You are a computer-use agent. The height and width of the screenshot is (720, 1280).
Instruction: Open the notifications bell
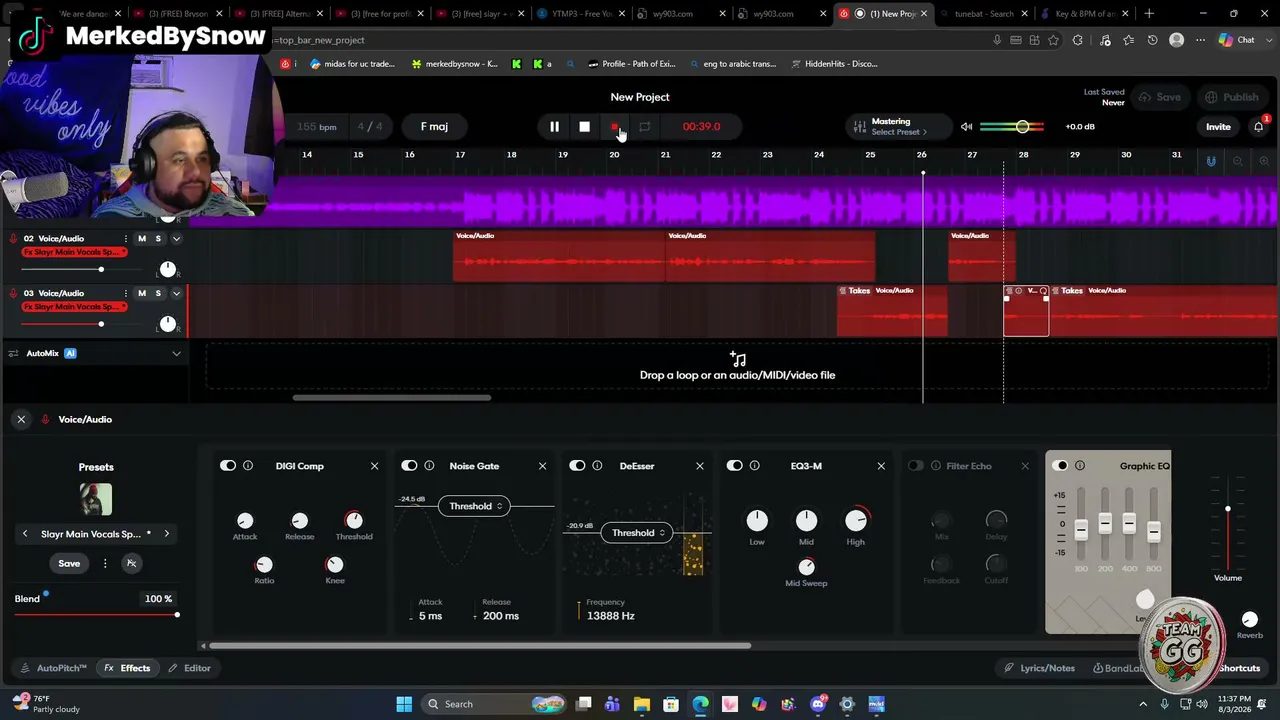1258,127
